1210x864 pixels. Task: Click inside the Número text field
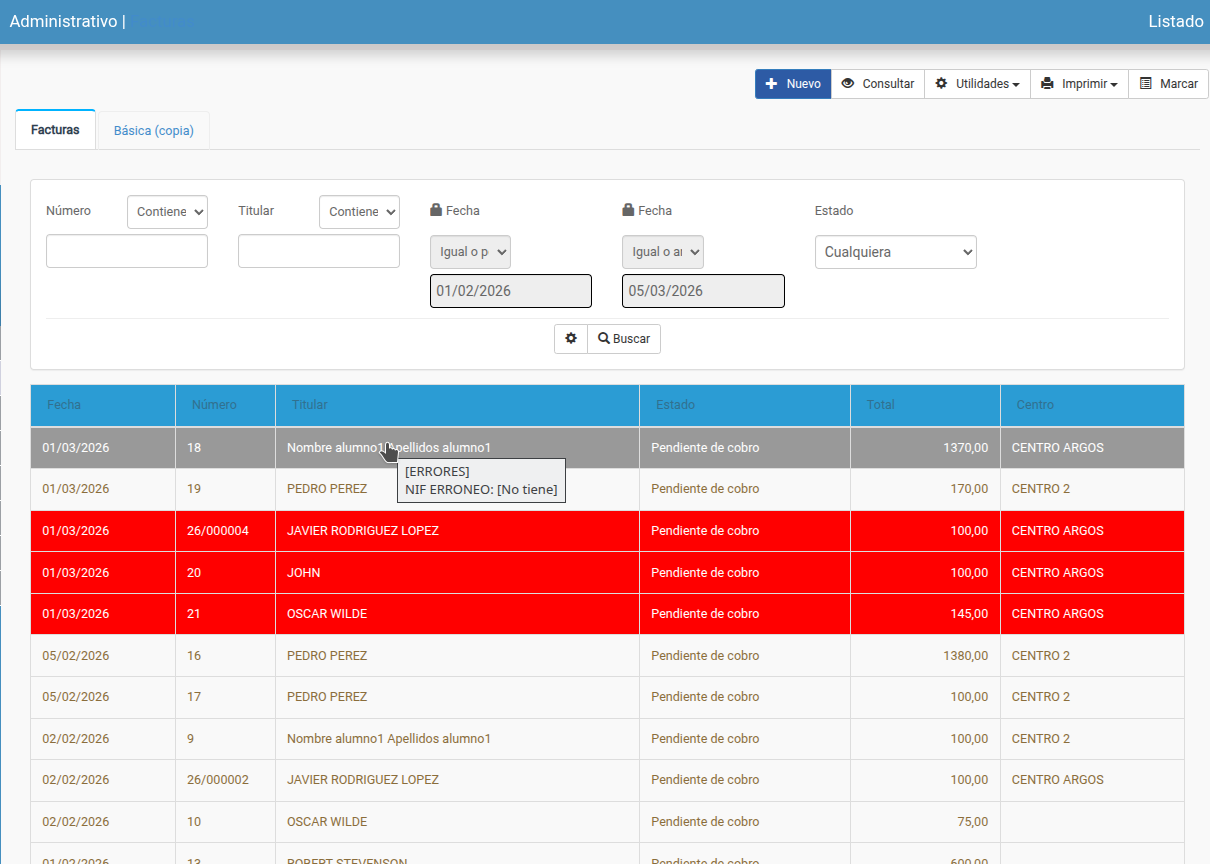pos(127,251)
